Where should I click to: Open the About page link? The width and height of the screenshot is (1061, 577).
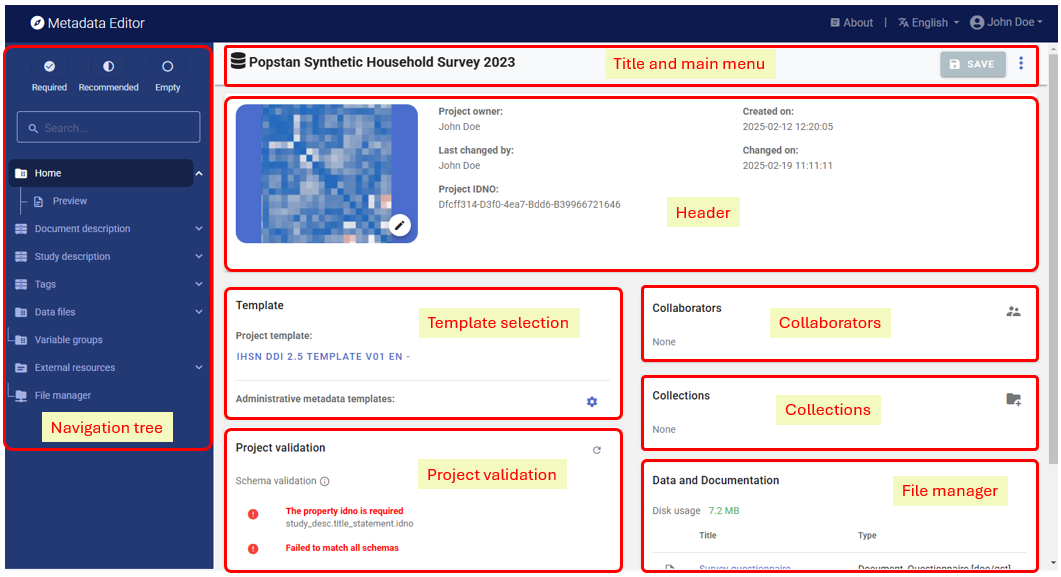click(851, 22)
